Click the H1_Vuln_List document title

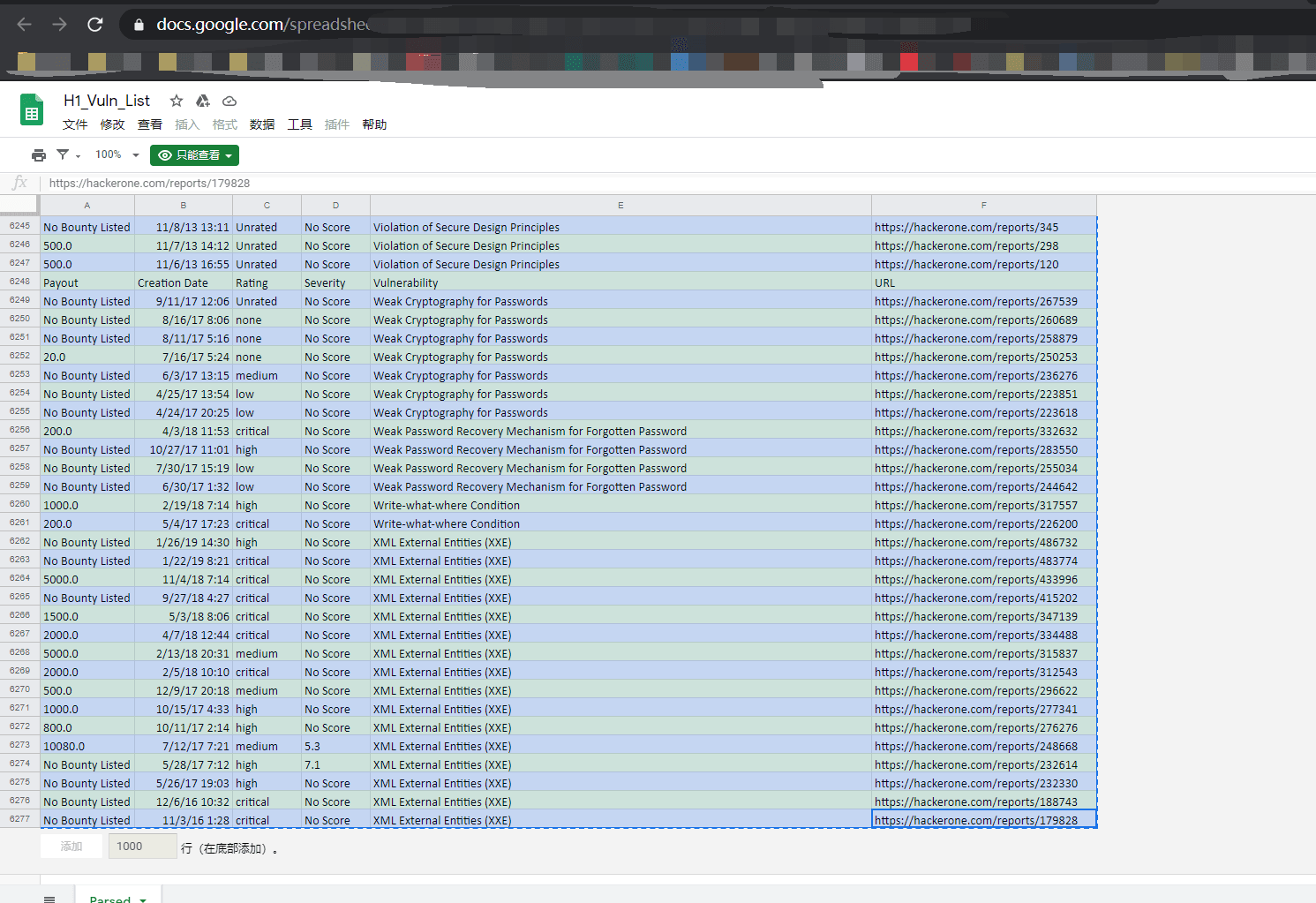107,101
